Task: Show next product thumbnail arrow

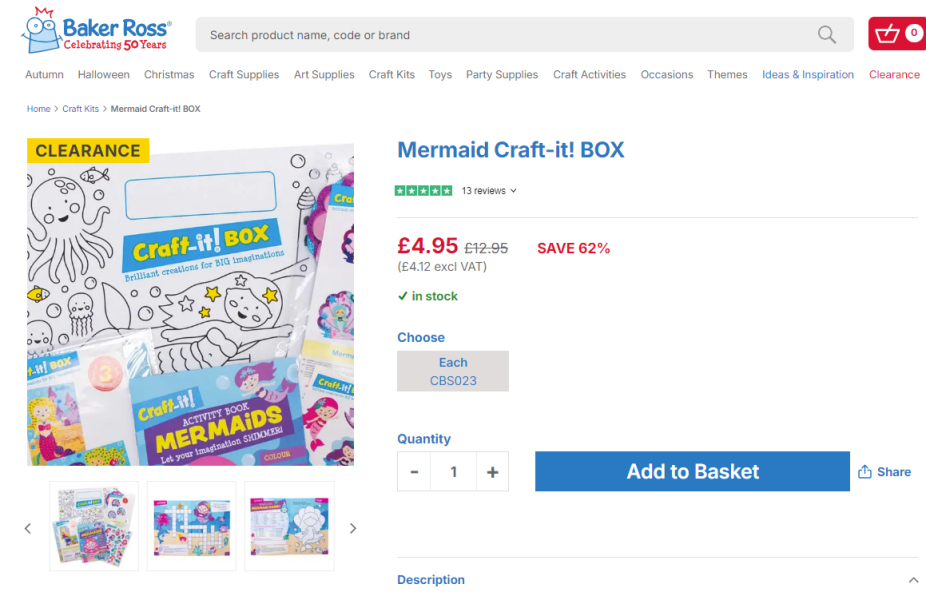Action: pyautogui.click(x=353, y=528)
